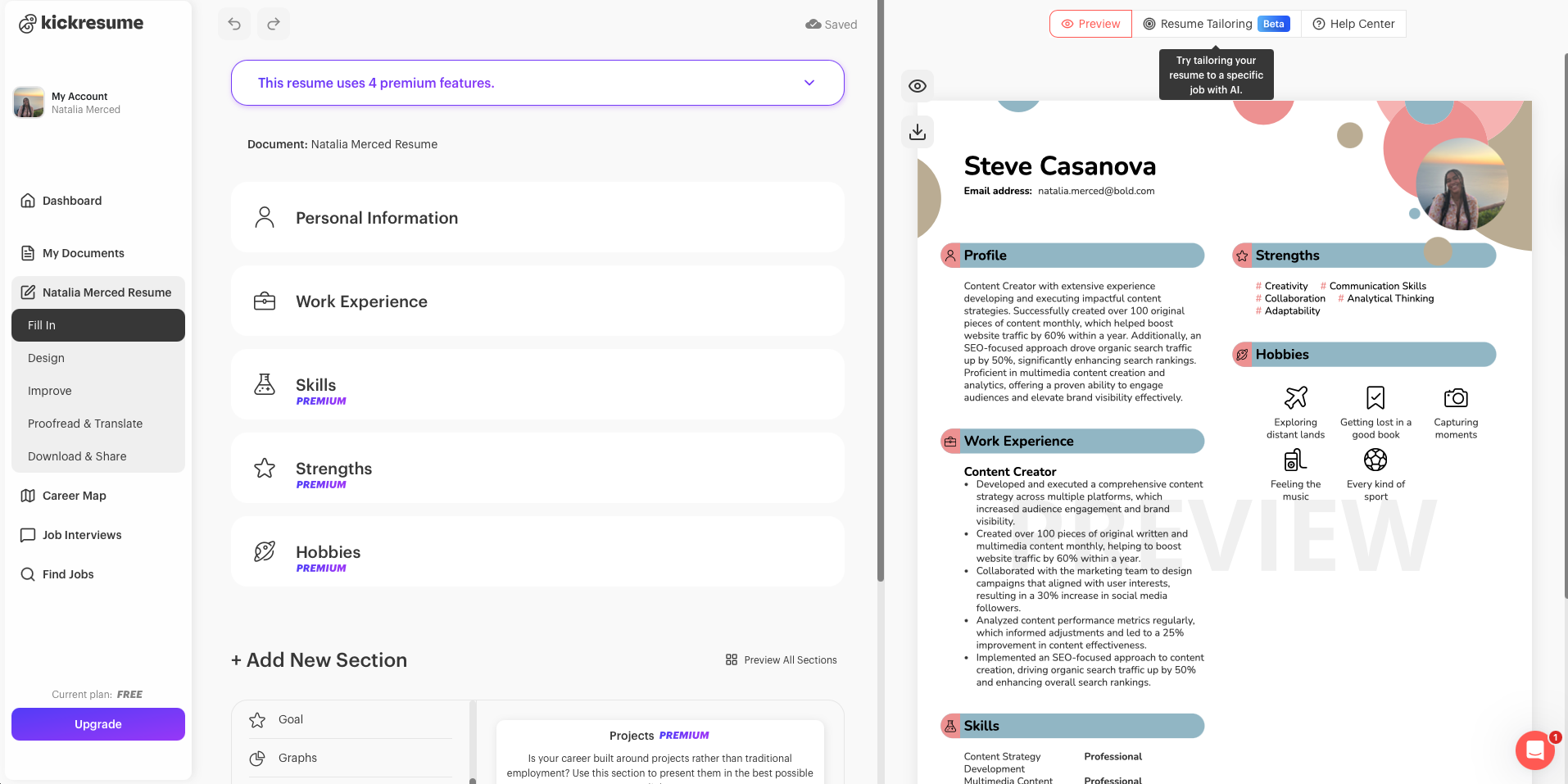The image size is (1568, 784).
Task: Expand the Personal Information section
Action: [x=537, y=217]
